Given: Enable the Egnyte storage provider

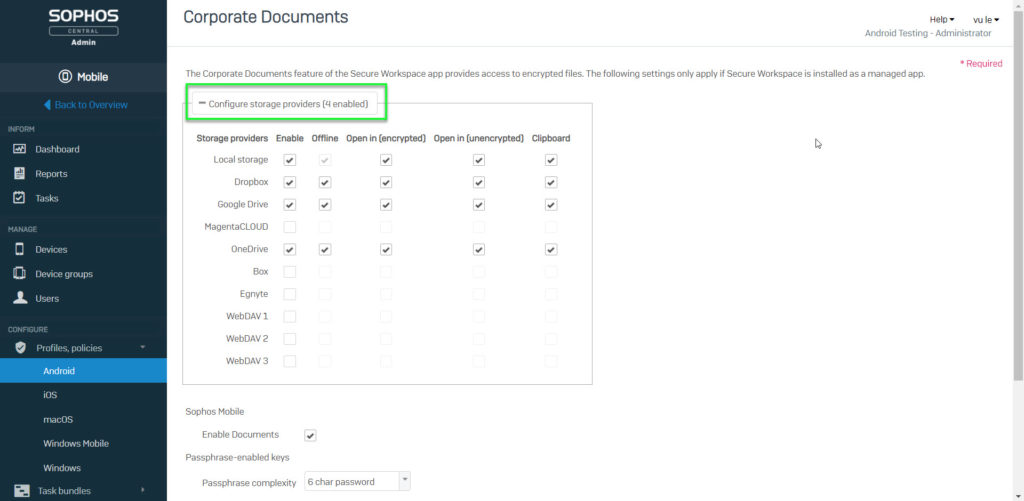Looking at the screenshot, I should (290, 294).
